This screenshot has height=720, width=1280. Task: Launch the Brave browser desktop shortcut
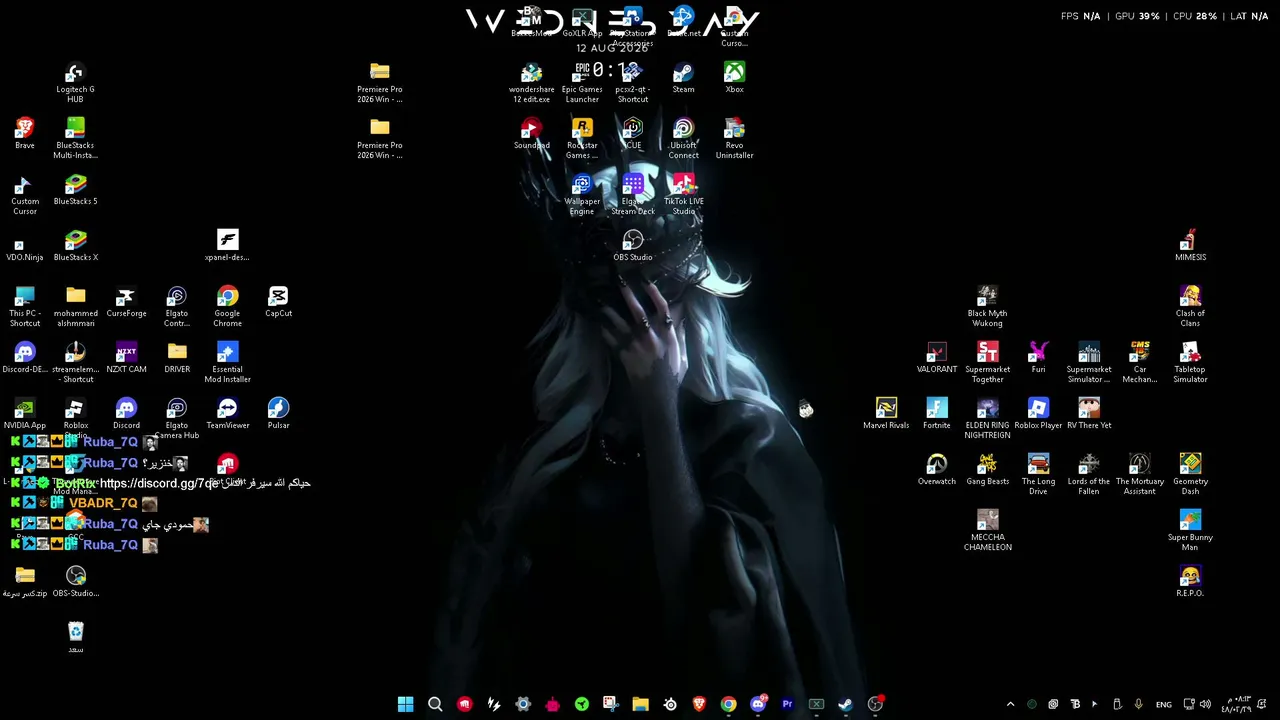(x=25, y=133)
